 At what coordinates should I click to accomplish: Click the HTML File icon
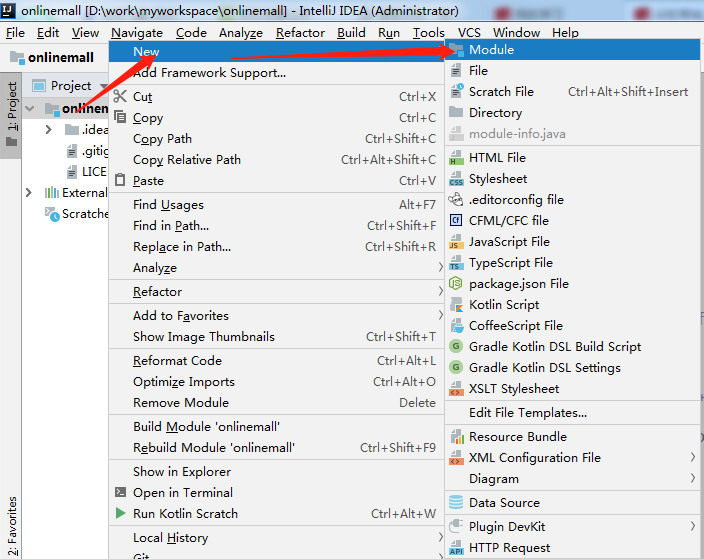[x=456, y=158]
